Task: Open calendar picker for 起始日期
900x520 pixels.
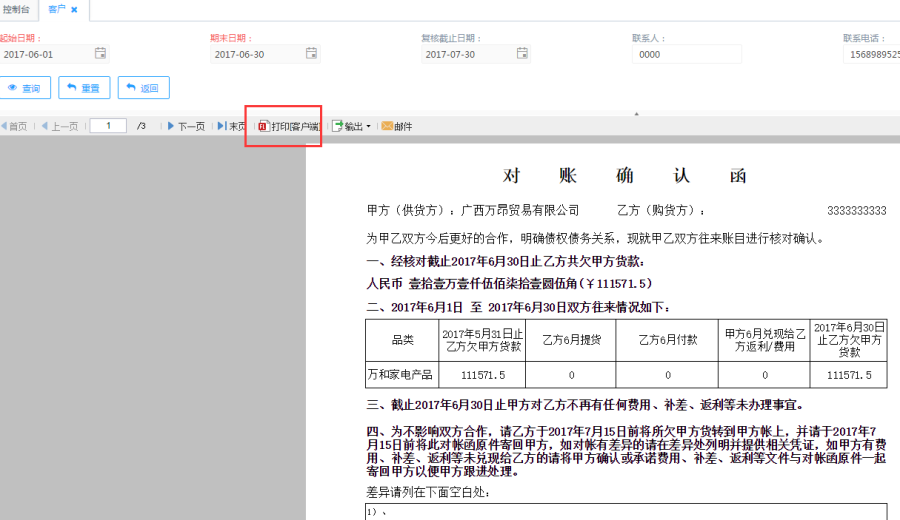Action: click(x=100, y=54)
